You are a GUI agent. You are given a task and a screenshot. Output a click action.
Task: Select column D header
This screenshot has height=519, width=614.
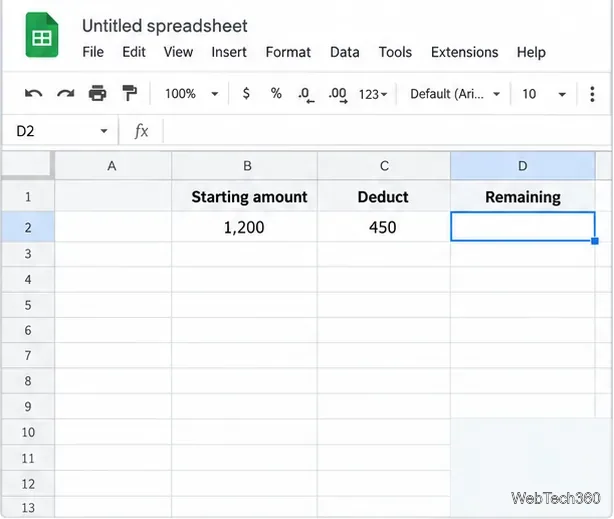523,166
